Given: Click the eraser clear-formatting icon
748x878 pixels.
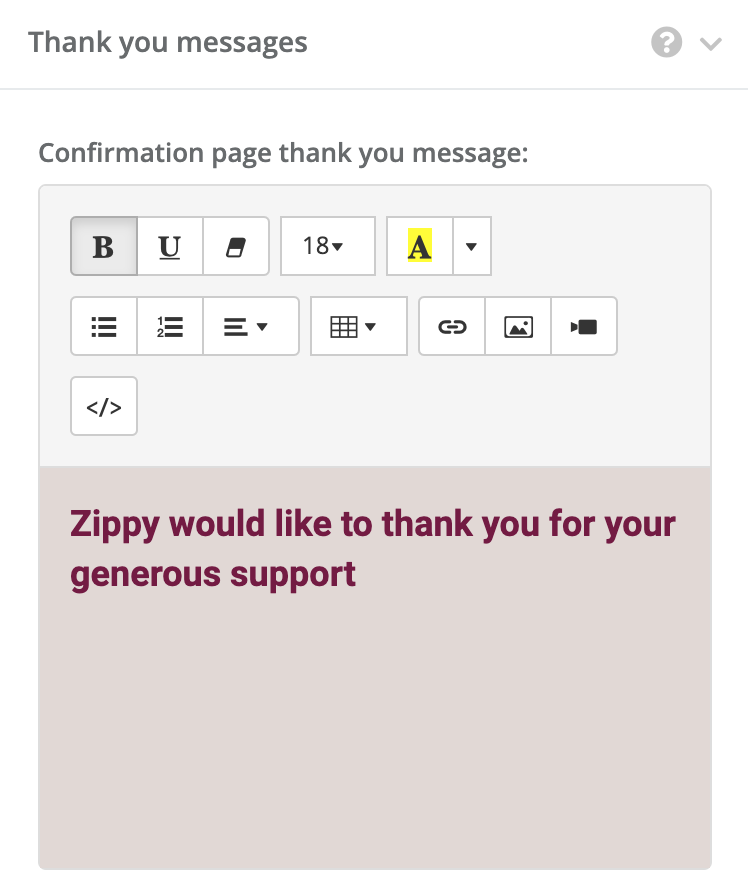Looking at the screenshot, I should [x=236, y=246].
